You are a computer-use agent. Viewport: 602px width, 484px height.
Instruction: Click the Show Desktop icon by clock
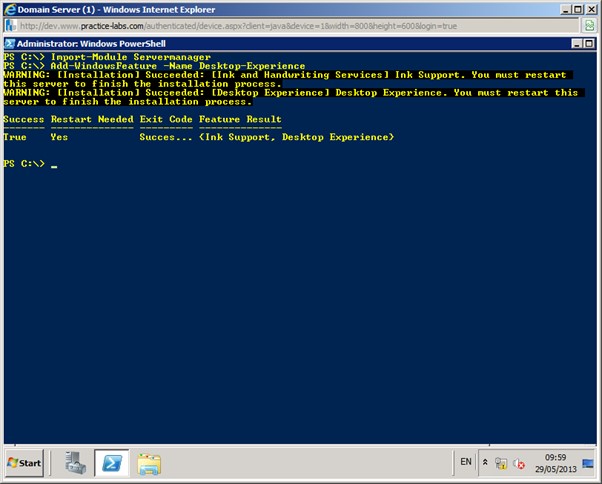pyautogui.click(x=587, y=464)
